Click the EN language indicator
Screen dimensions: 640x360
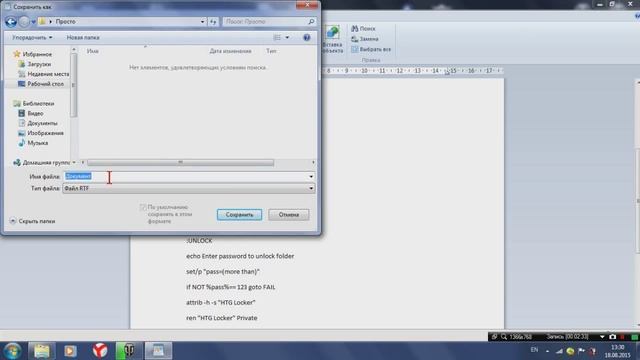(x=534, y=350)
